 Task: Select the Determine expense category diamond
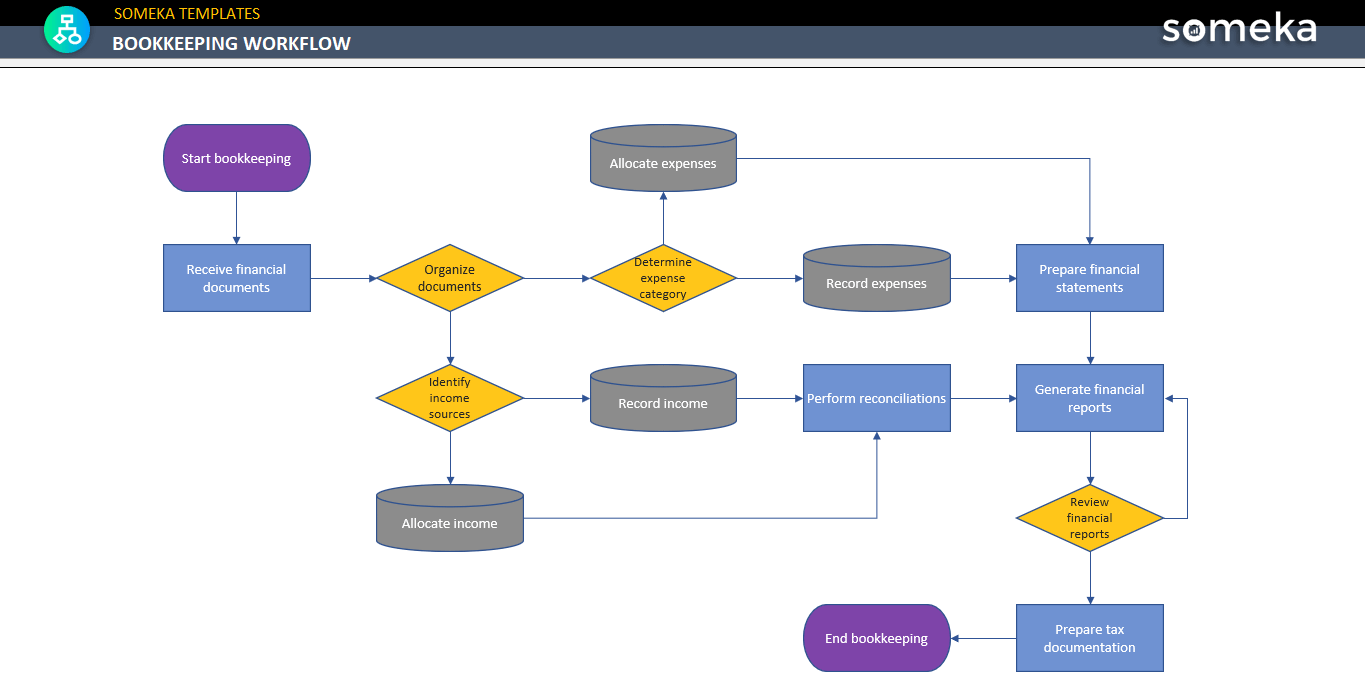[662, 278]
